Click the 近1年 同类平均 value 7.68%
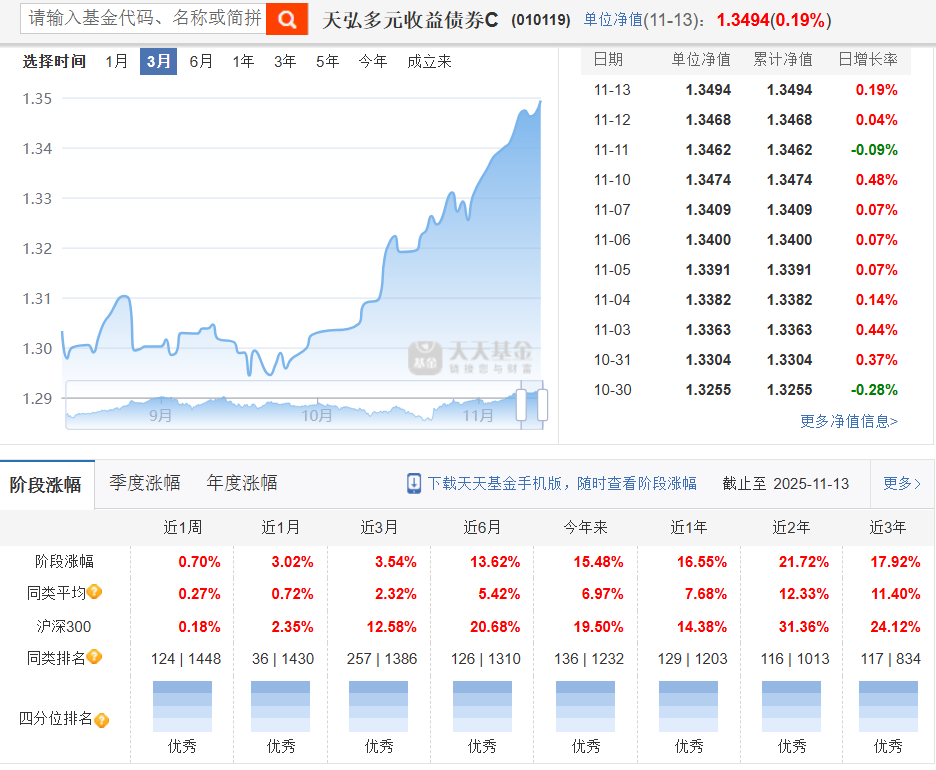 click(x=706, y=594)
